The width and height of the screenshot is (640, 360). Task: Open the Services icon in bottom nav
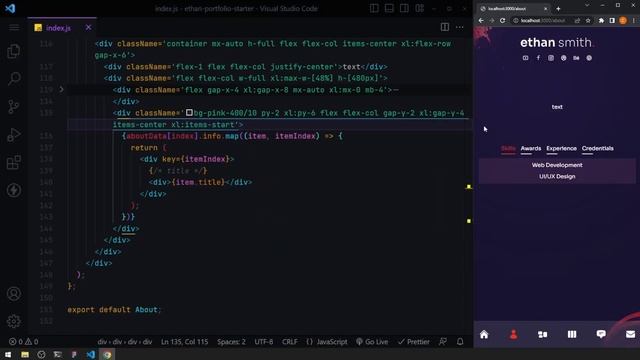pos(542,335)
